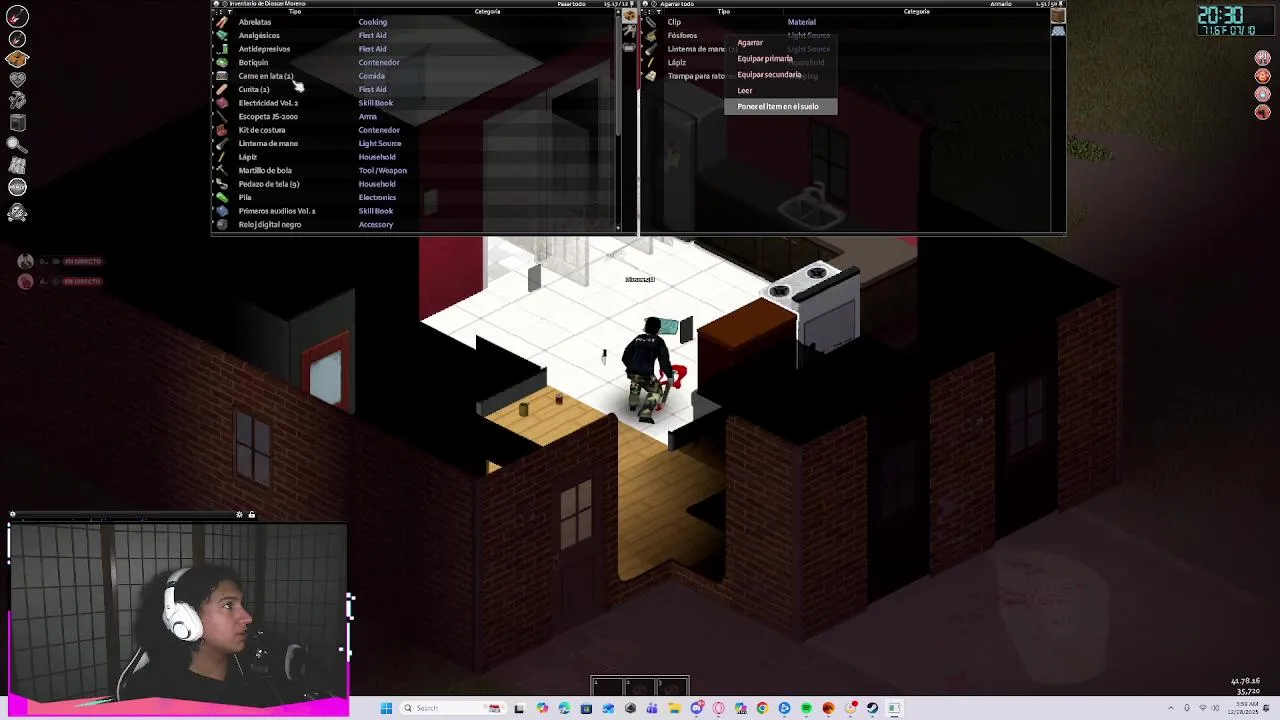The image size is (1280, 720).
Task: Sort inventory by the Tipo column header
Action: pos(295,12)
